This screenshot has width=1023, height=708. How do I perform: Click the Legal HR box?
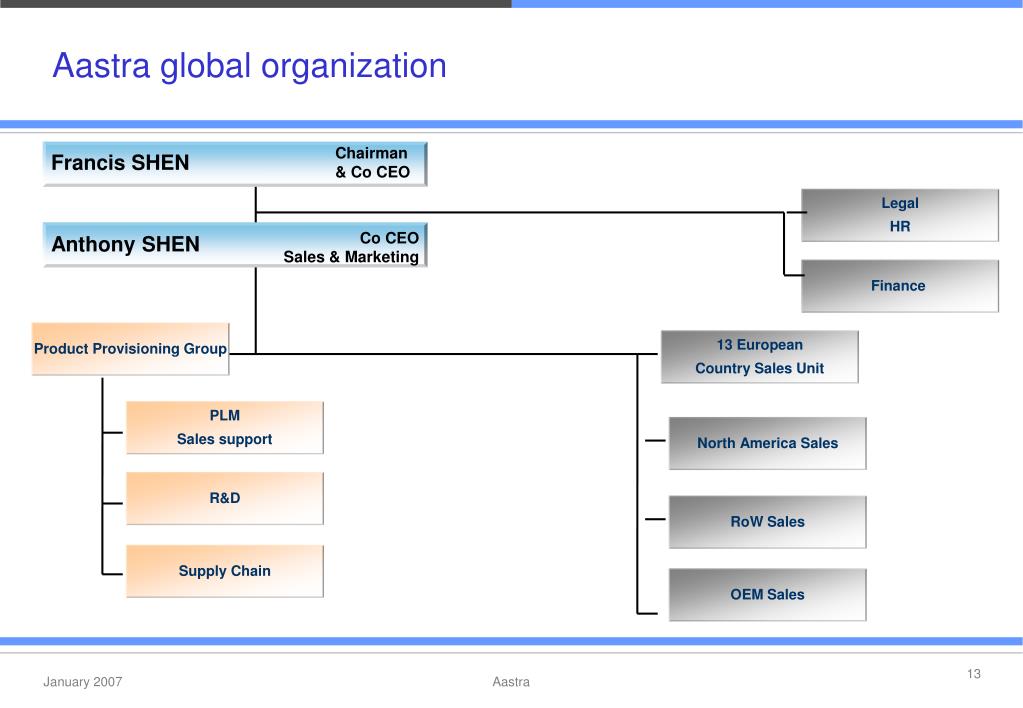pos(900,215)
